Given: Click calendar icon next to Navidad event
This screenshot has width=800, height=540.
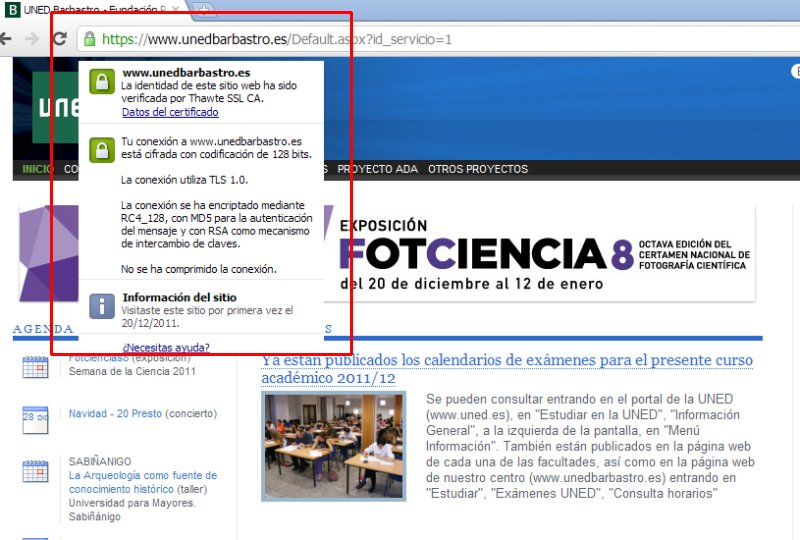Looking at the screenshot, I should (35, 421).
